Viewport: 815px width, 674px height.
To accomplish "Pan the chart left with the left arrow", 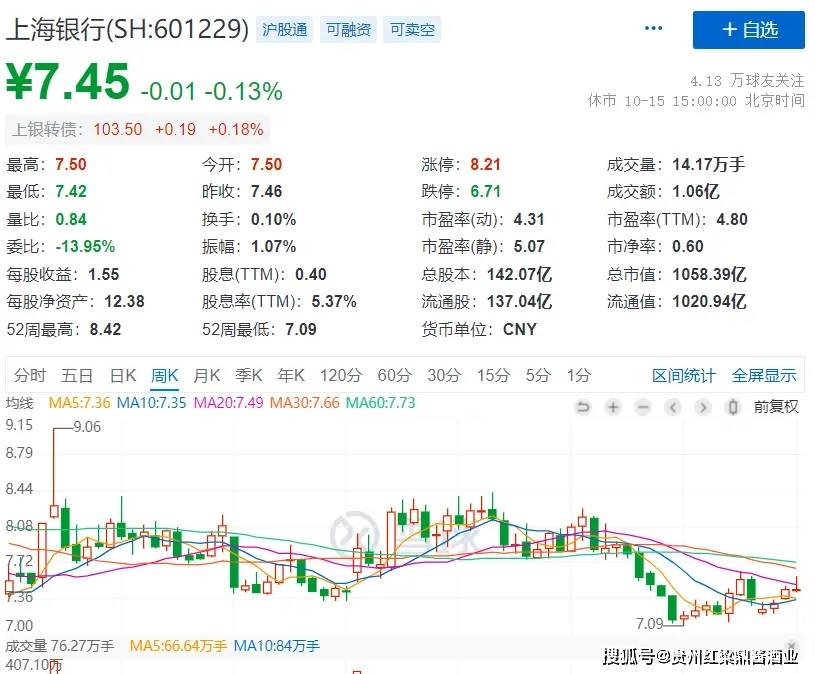I will [672, 407].
